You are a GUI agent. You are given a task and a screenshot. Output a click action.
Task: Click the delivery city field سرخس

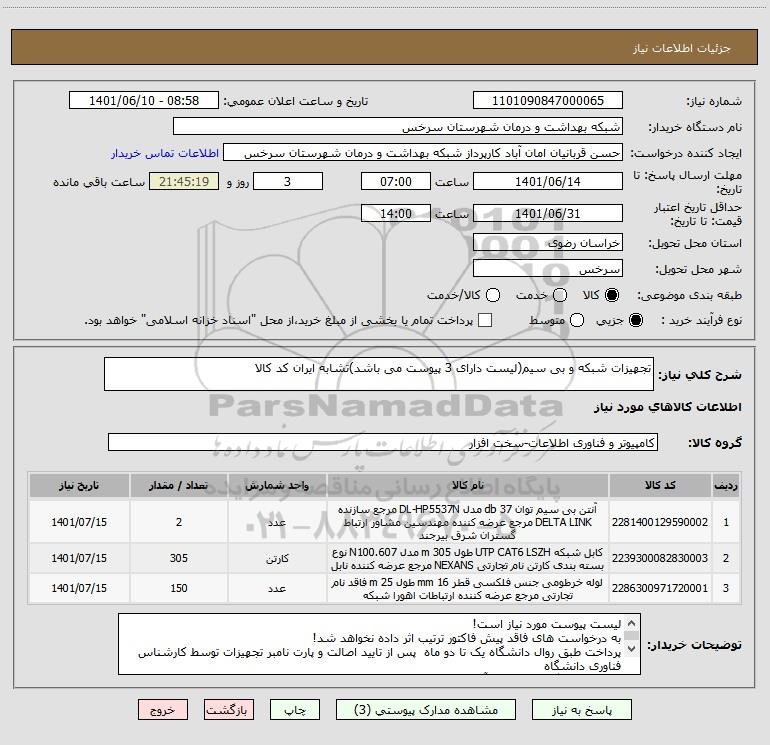click(548, 269)
